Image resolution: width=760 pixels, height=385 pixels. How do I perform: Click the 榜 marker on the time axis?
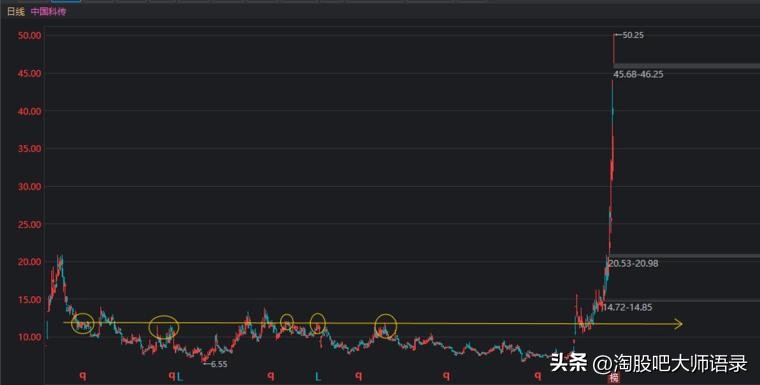[614, 378]
